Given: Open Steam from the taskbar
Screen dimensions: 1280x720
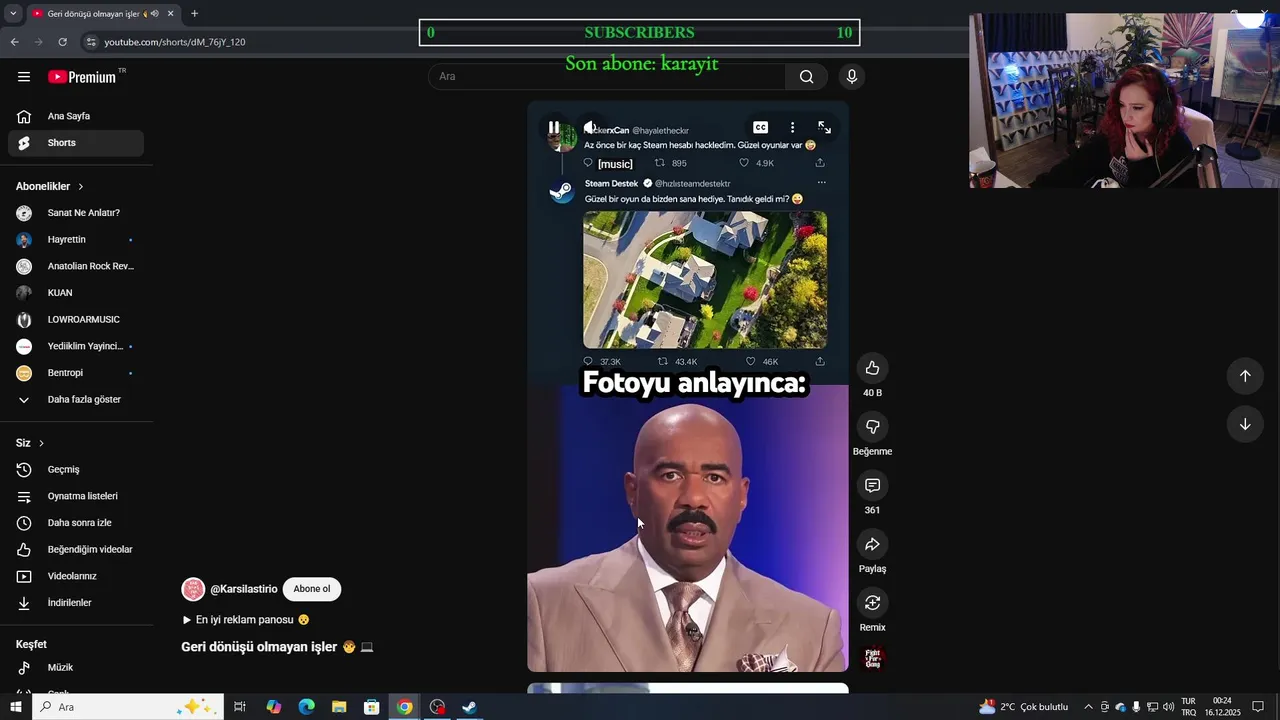Looking at the screenshot, I should pos(469,707).
